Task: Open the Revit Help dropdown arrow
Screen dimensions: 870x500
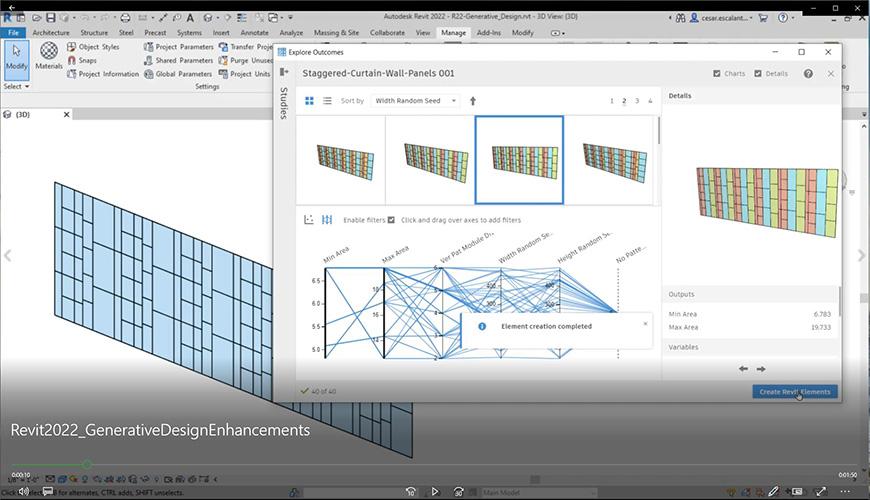Action: [x=793, y=18]
